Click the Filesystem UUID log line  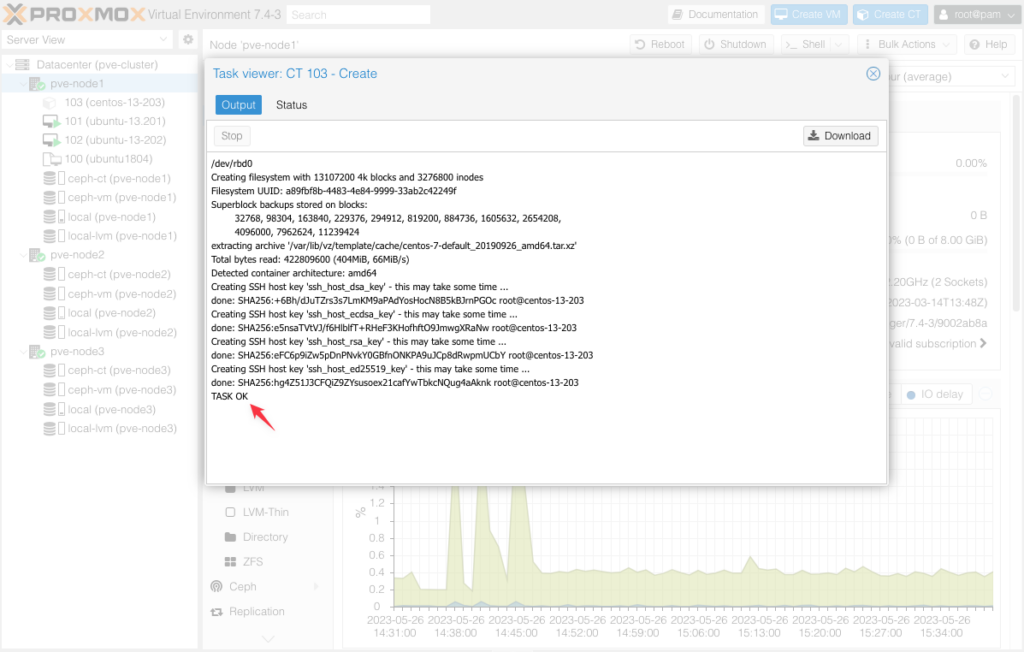(334, 191)
